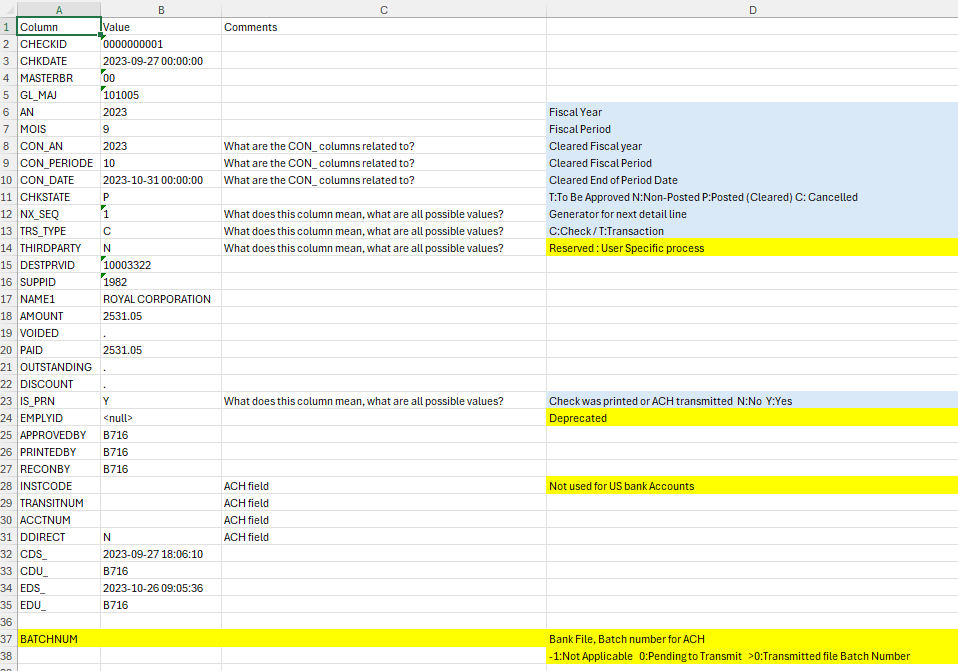This screenshot has height=671, width=958.
Task: Click the yellow BATCHNUM cell
Action: pos(58,639)
